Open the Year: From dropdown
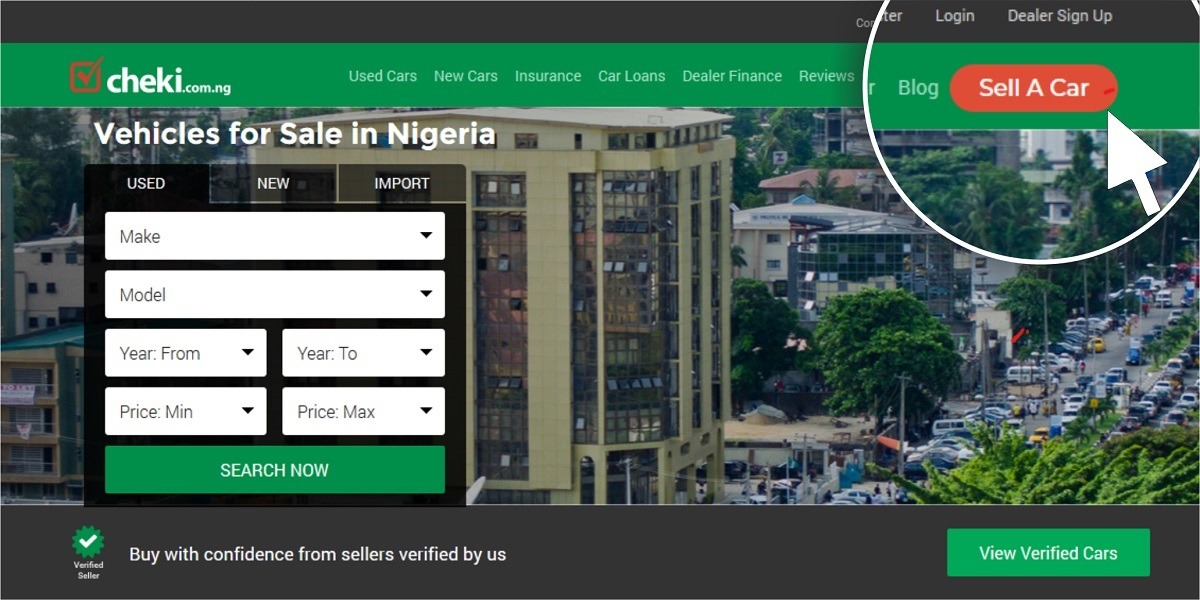 pos(186,353)
